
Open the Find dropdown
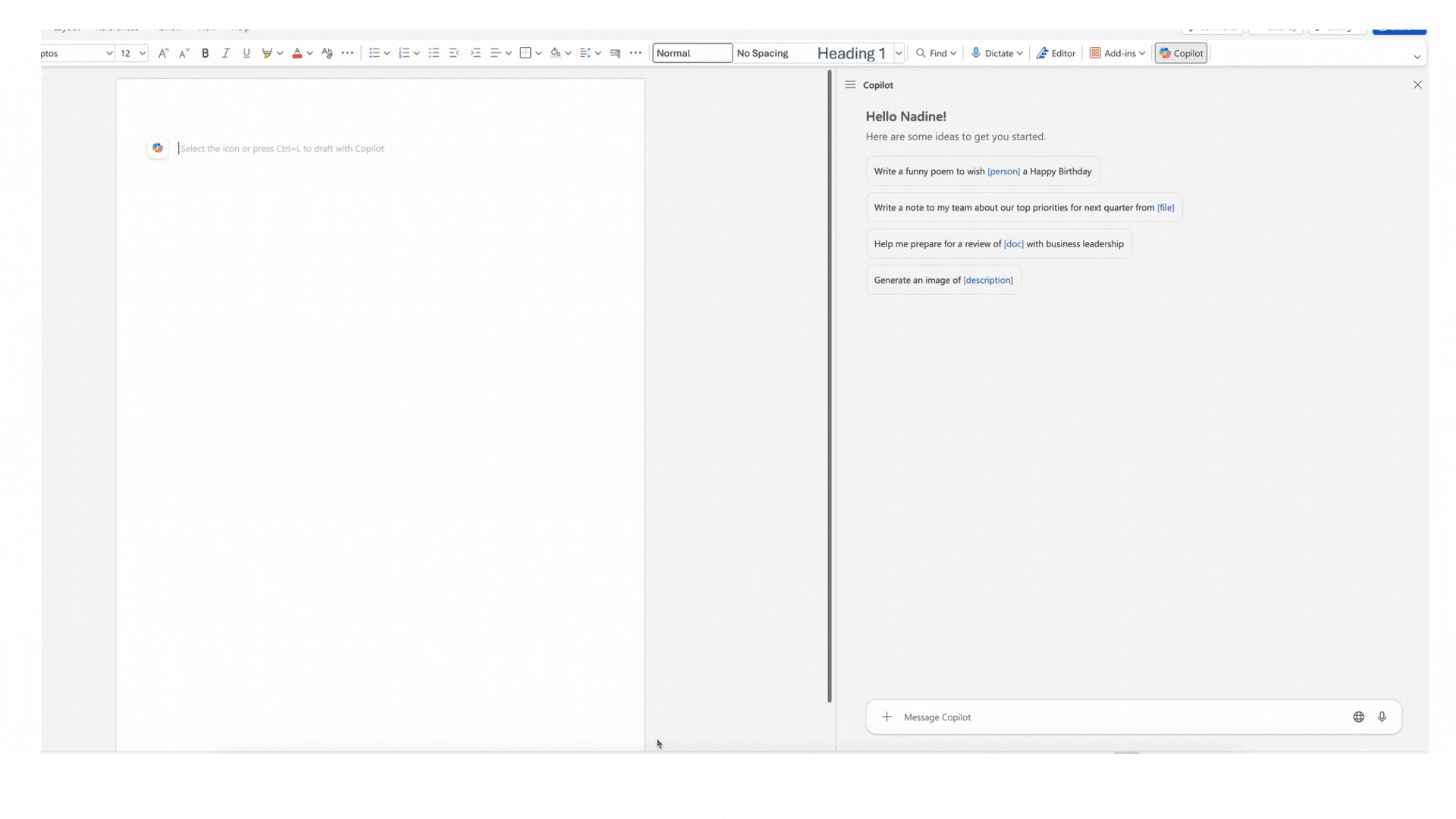click(x=936, y=53)
